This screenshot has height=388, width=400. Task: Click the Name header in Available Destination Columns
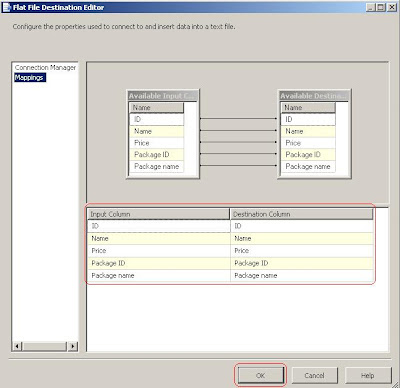coord(308,108)
